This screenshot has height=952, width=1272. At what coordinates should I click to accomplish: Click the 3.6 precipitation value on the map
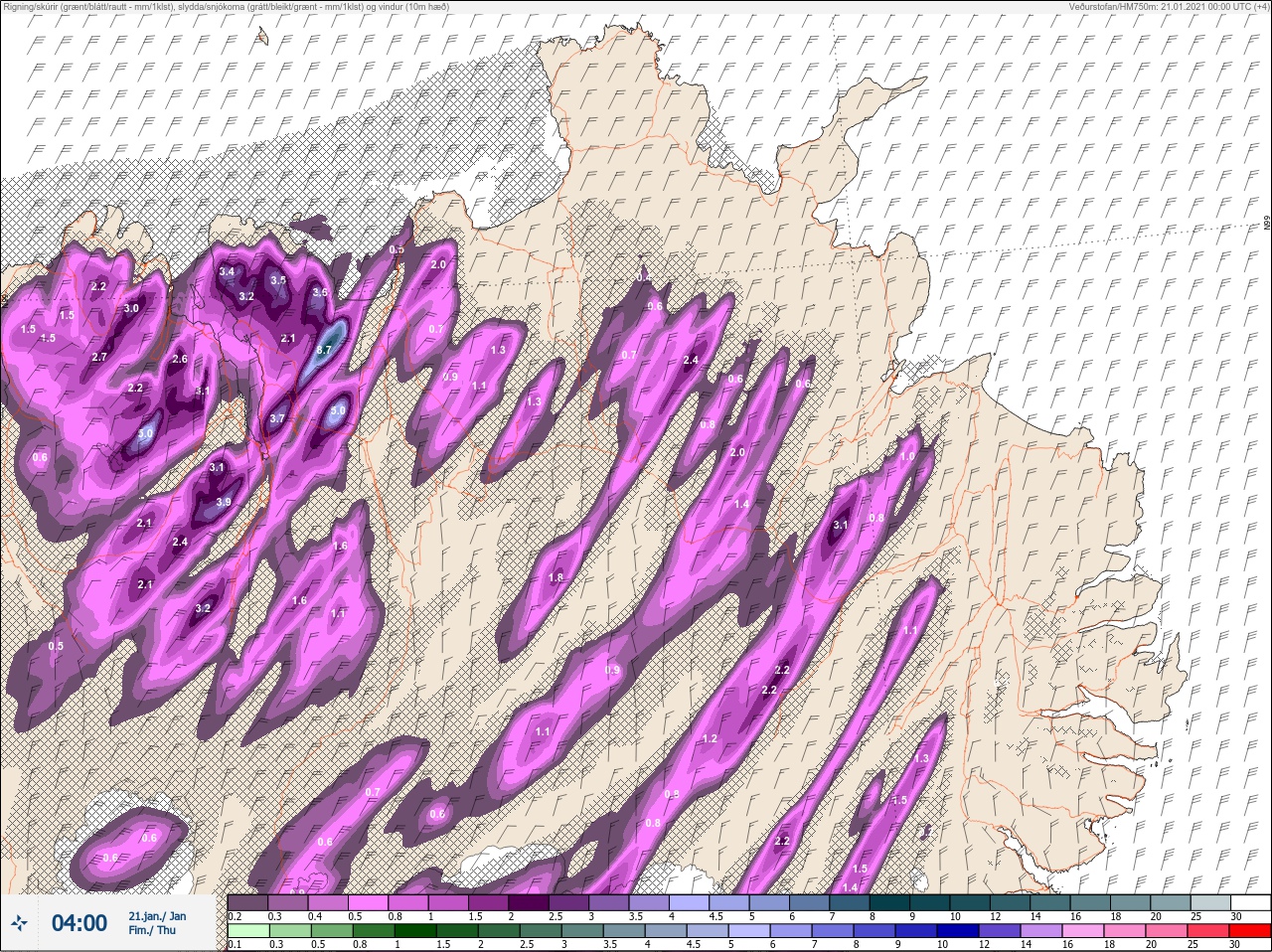pyautogui.click(x=320, y=292)
